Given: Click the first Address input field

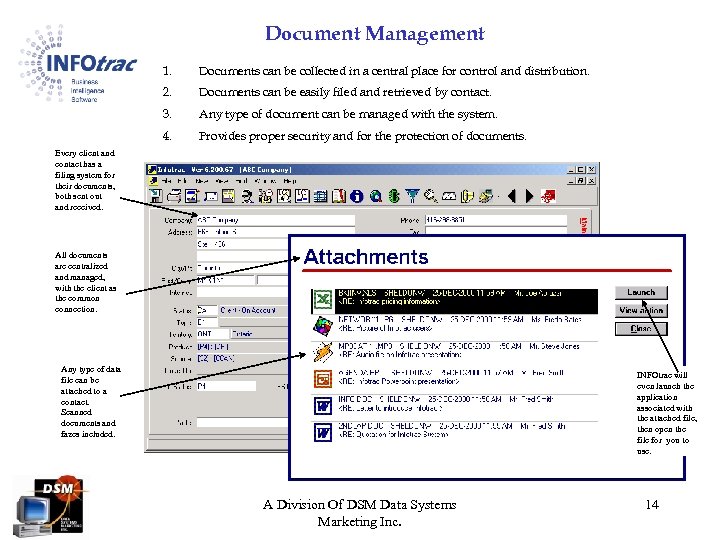Looking at the screenshot, I should click(276, 232).
